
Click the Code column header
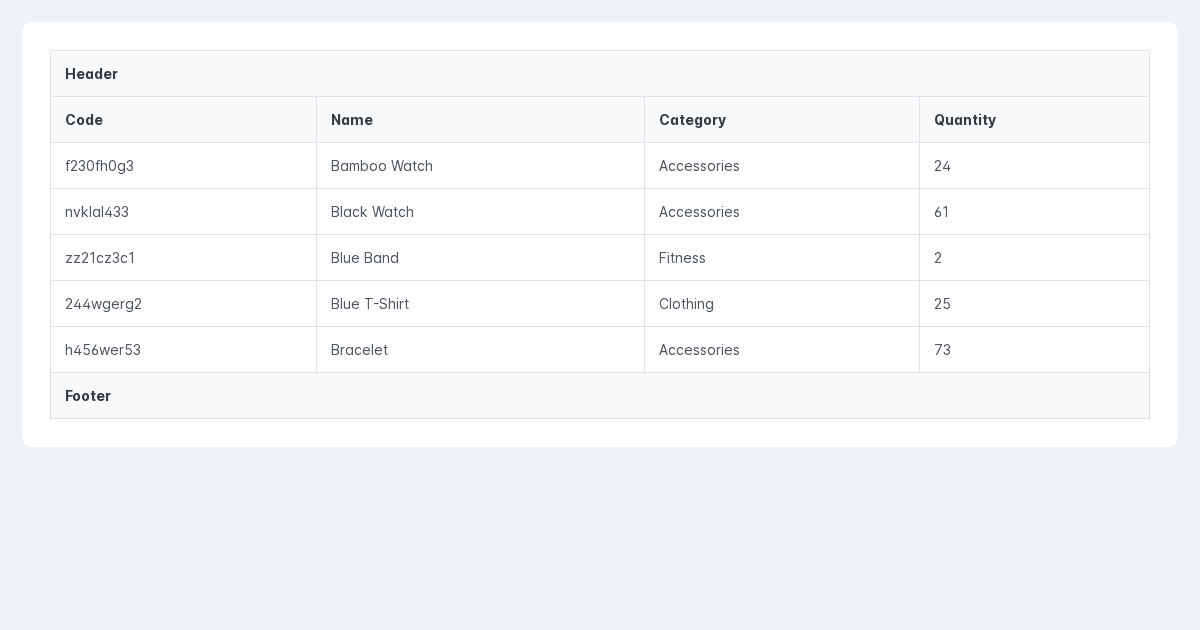click(84, 120)
